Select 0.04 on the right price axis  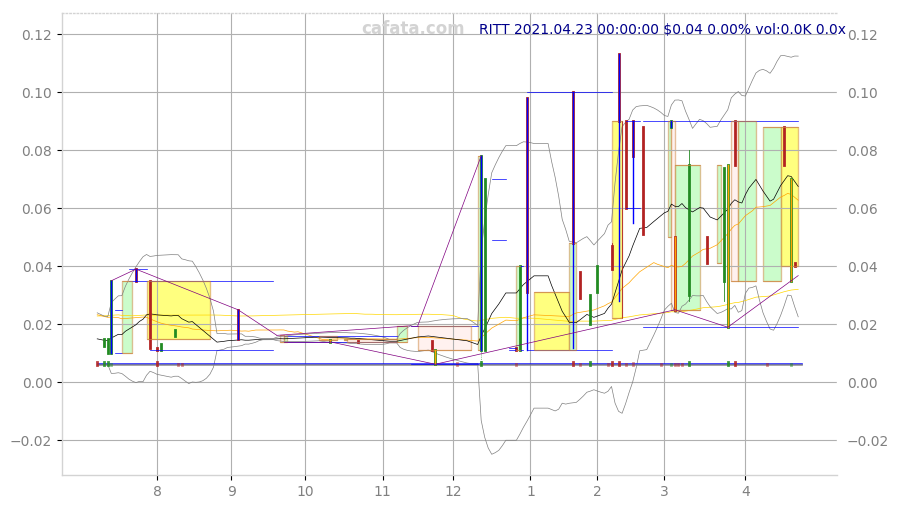pyautogui.click(x=862, y=267)
